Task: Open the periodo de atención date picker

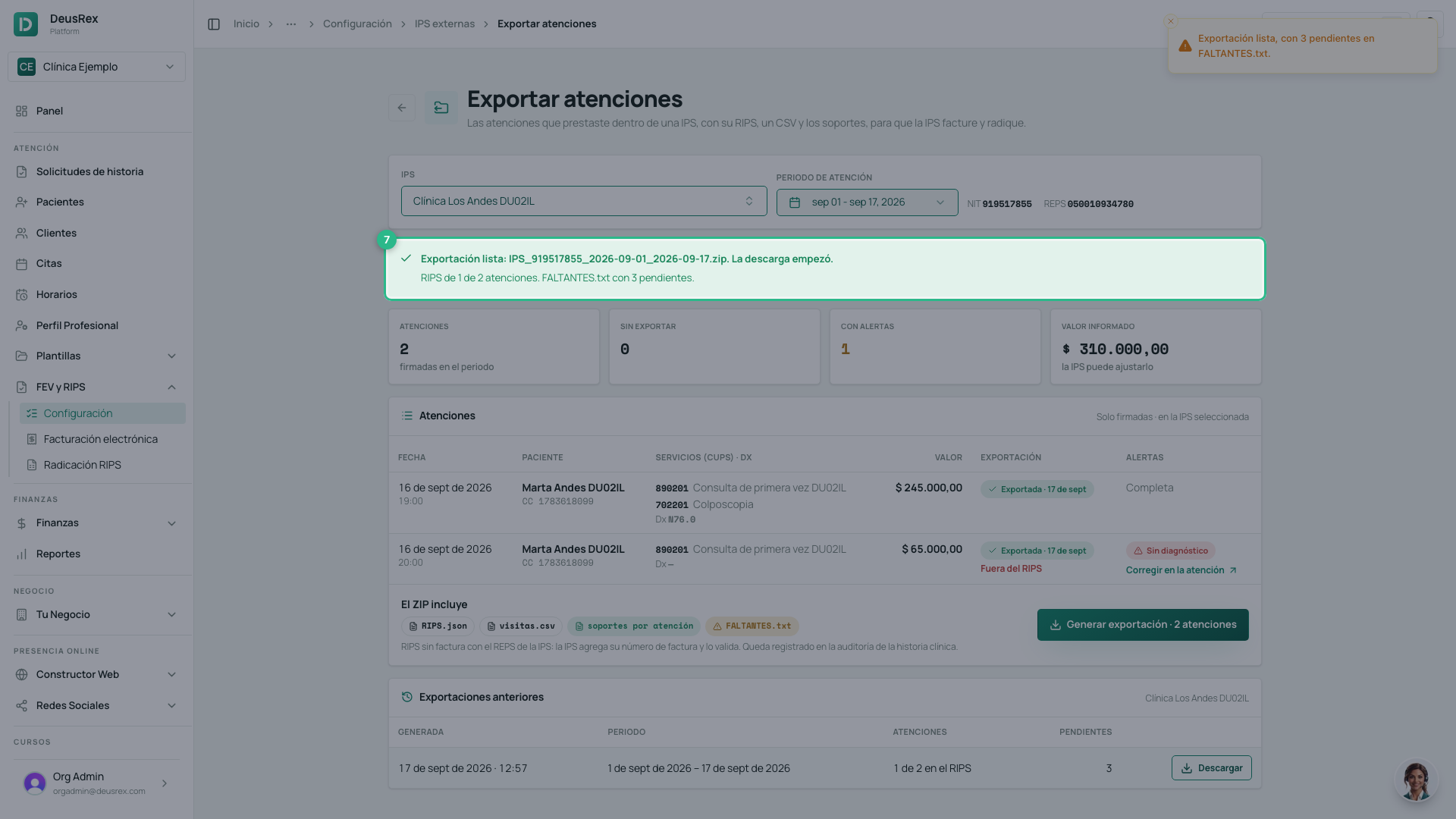Action: coord(867,202)
